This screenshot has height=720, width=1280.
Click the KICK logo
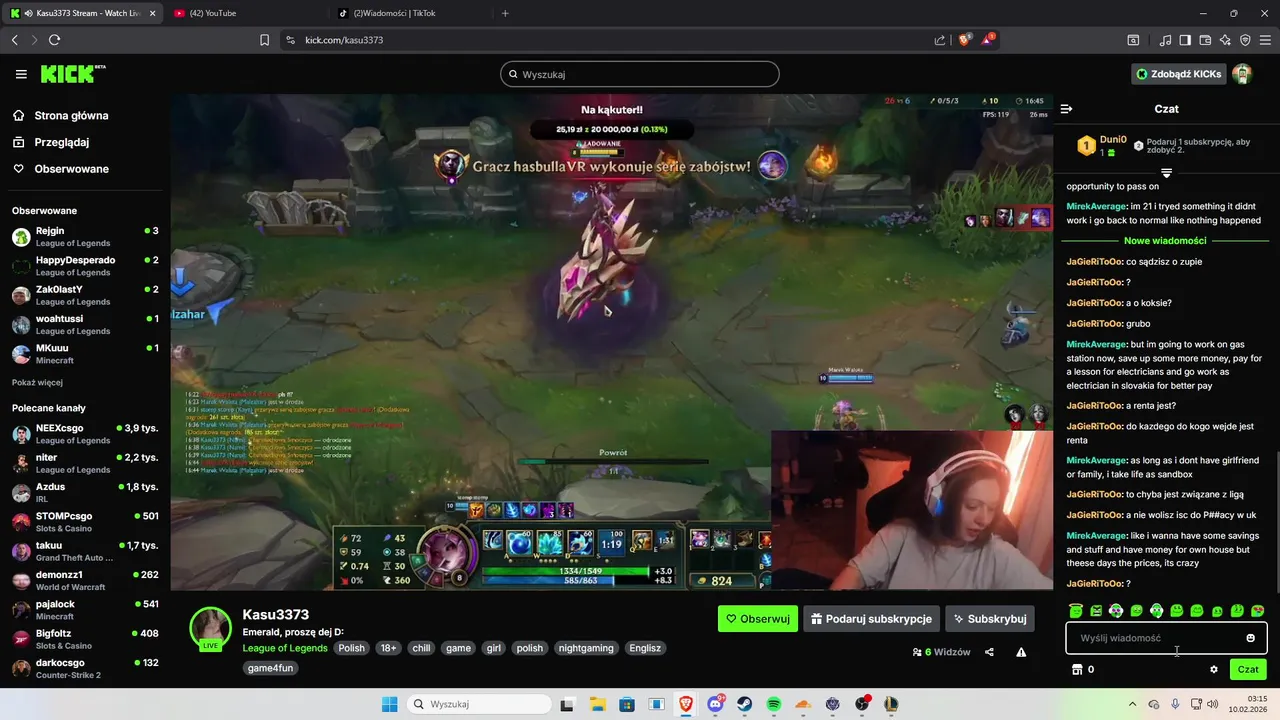pos(72,74)
